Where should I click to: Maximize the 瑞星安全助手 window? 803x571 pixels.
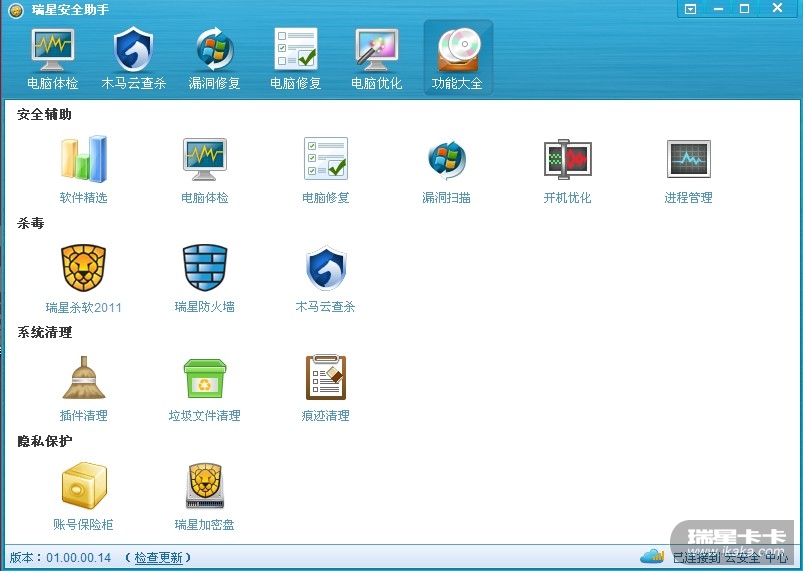745,9
